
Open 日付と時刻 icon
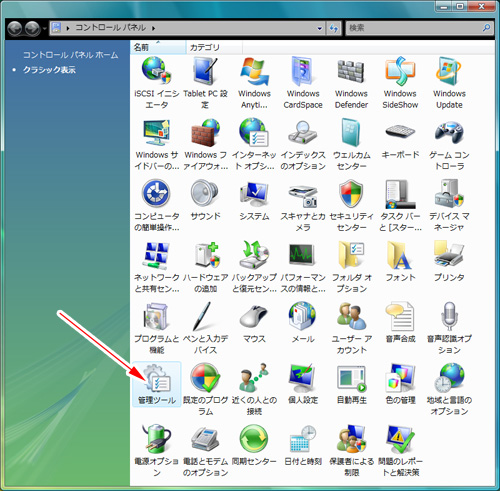303,439
